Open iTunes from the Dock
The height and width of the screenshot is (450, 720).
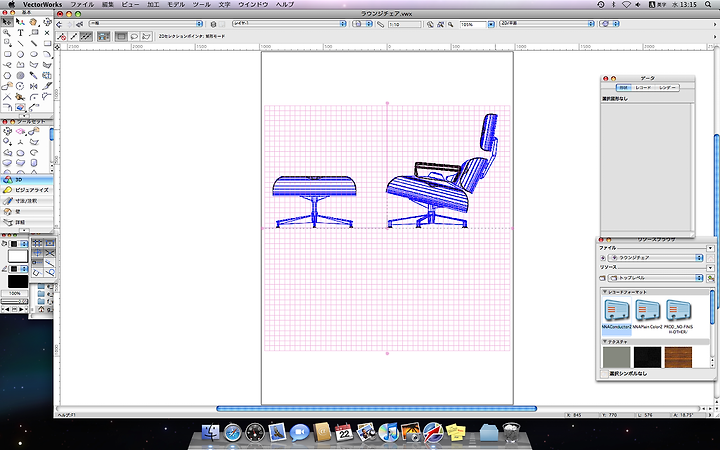point(388,433)
